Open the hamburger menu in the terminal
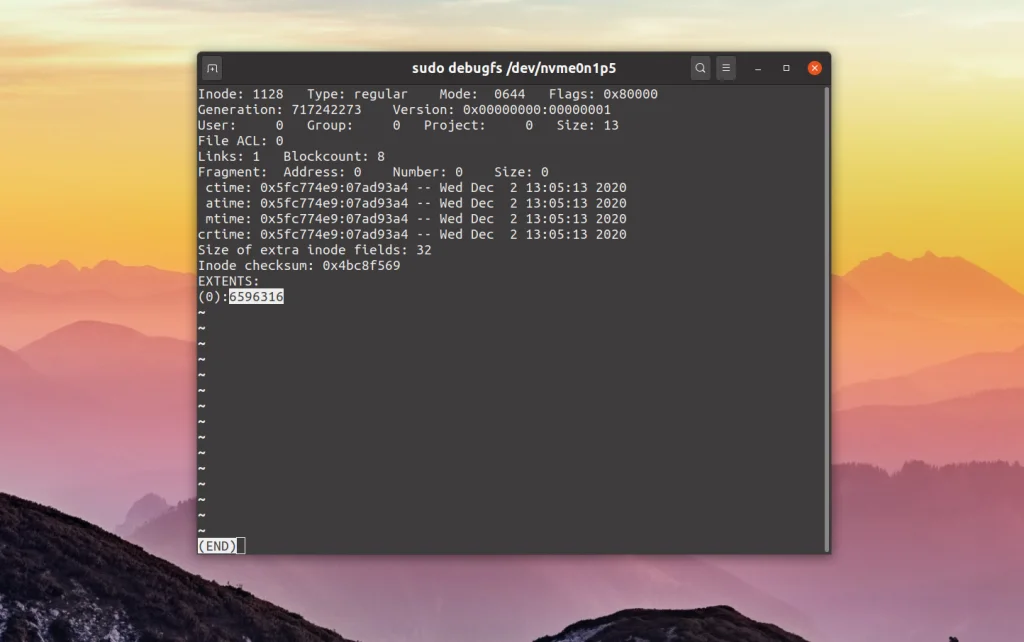 [x=725, y=67]
